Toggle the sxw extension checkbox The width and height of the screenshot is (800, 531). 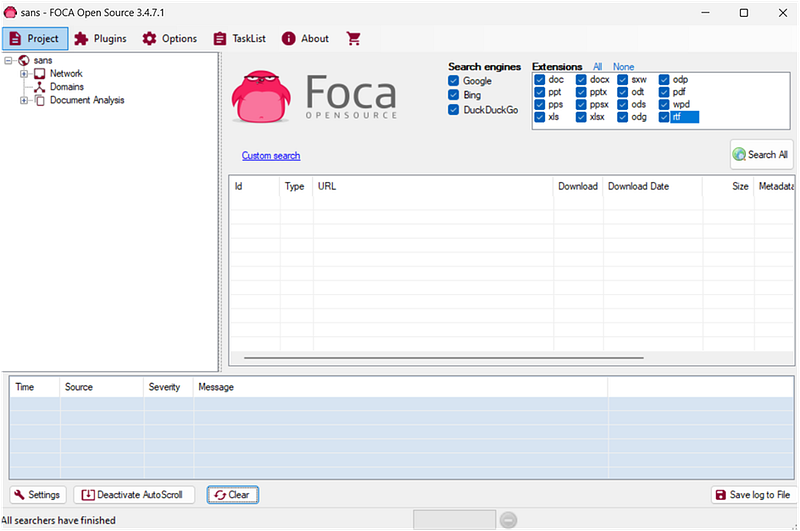(622, 80)
